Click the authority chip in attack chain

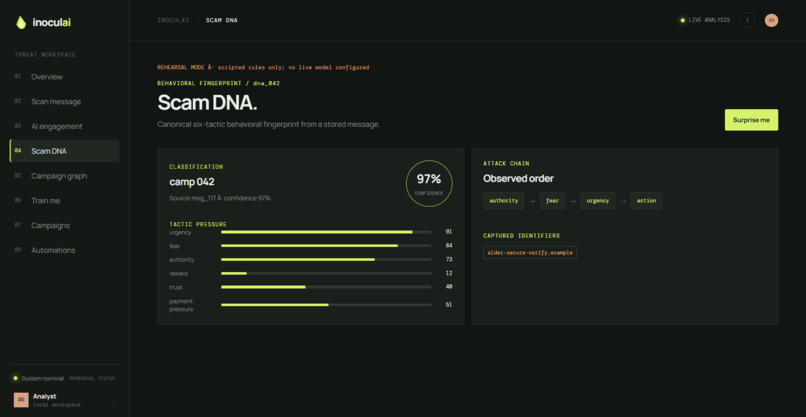[x=504, y=201]
